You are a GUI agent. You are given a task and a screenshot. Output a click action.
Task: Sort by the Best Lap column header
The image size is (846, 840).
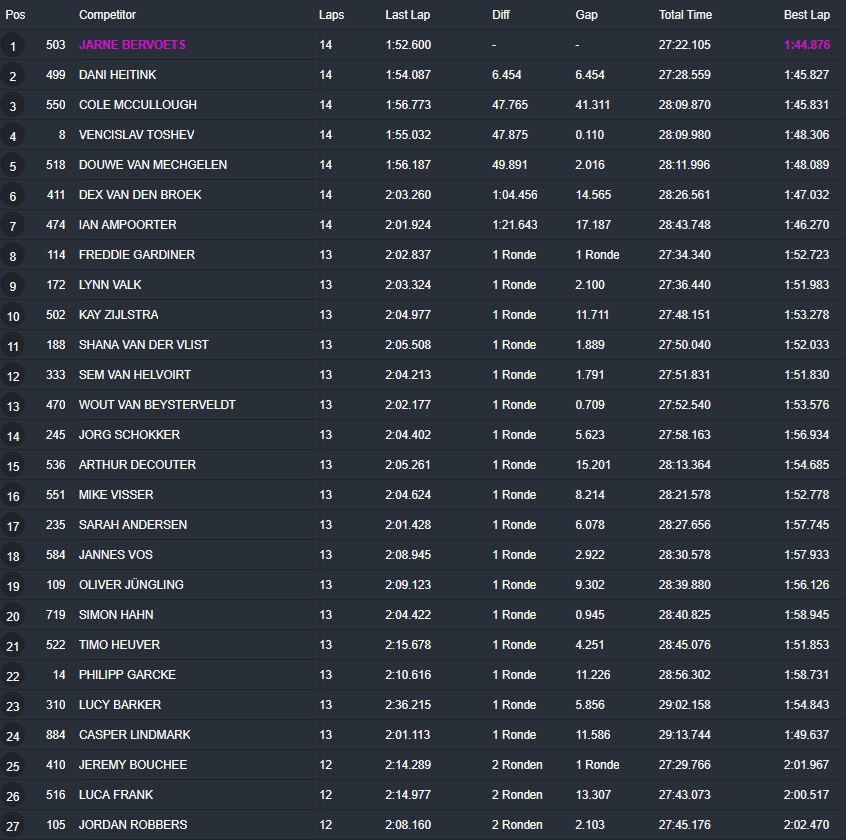coord(806,15)
